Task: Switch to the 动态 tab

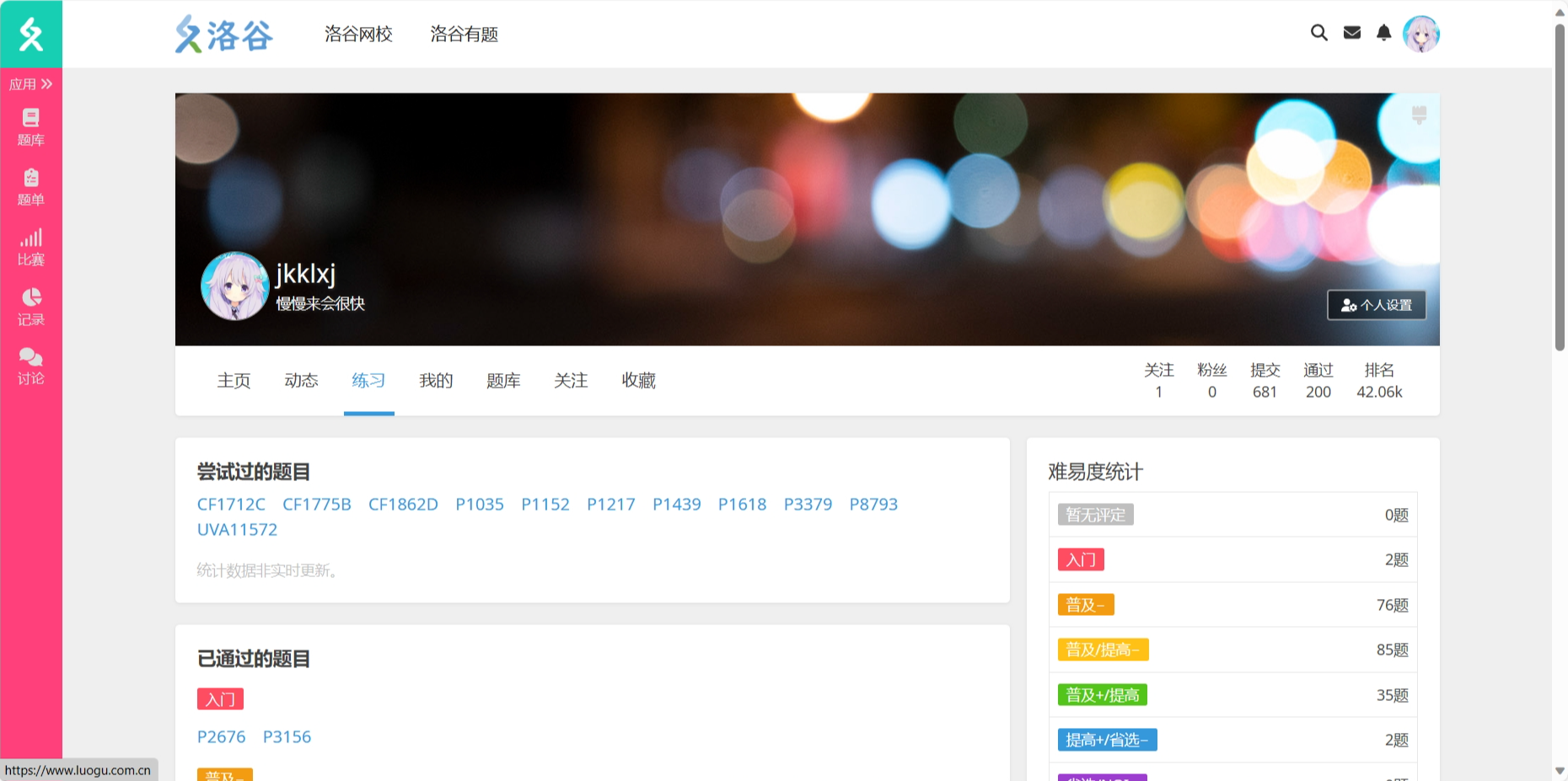Action: [302, 381]
